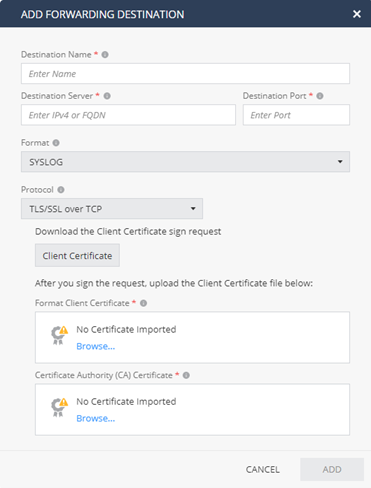Click the 'After you sign the request' instruction text
Screen dimensions: 371x488
(x=174, y=283)
